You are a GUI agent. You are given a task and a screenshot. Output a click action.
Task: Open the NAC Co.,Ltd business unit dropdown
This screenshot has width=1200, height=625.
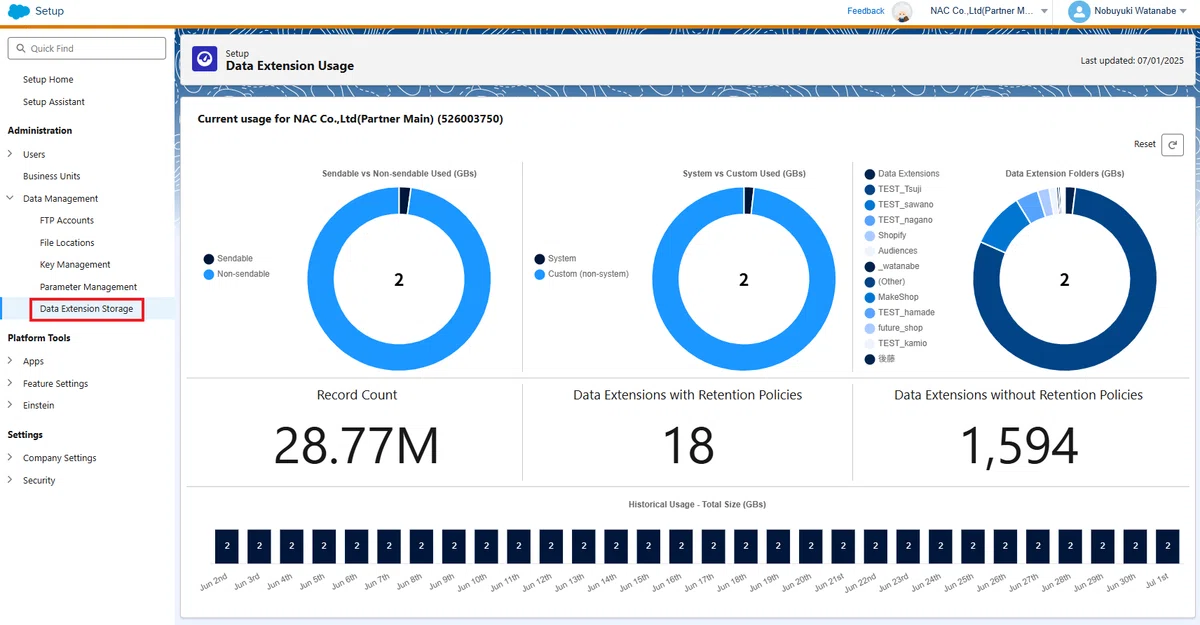click(x=1044, y=11)
